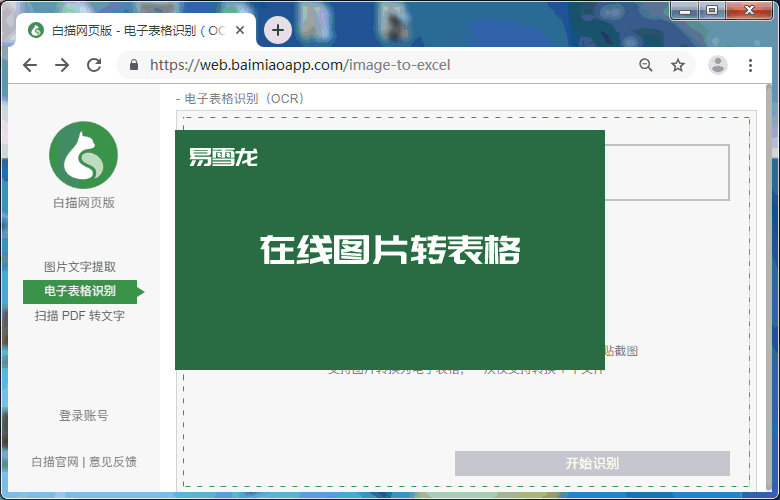The width and height of the screenshot is (780, 500).
Task: Click the green 白描 logo in sidebar
Action: pos(83,155)
